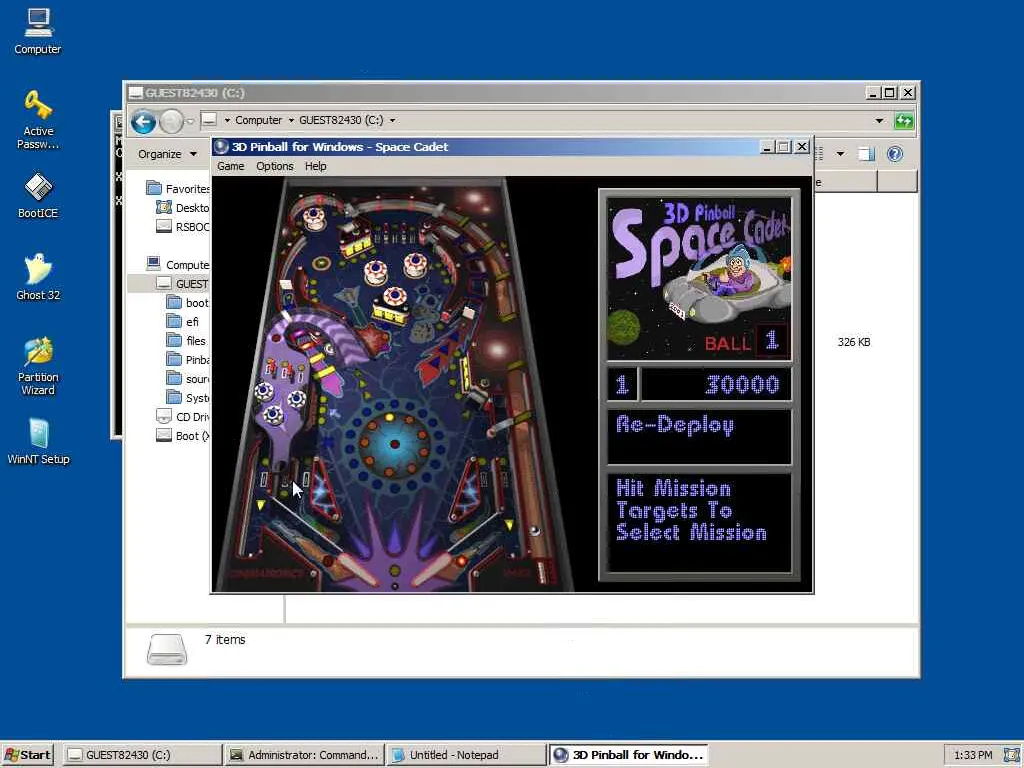
Task: Select Computer in the navigation tree
Action: pos(178,264)
